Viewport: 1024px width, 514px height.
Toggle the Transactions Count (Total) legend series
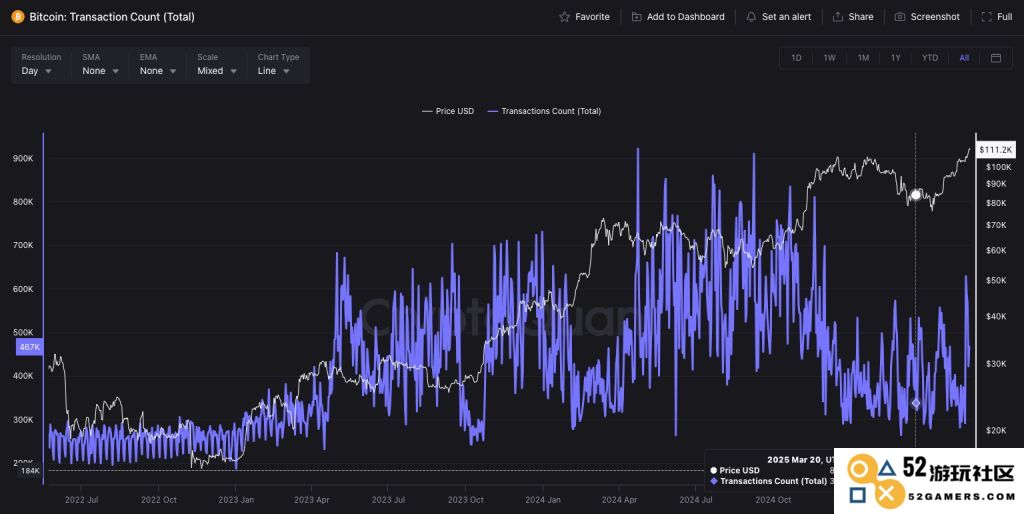(x=544, y=112)
